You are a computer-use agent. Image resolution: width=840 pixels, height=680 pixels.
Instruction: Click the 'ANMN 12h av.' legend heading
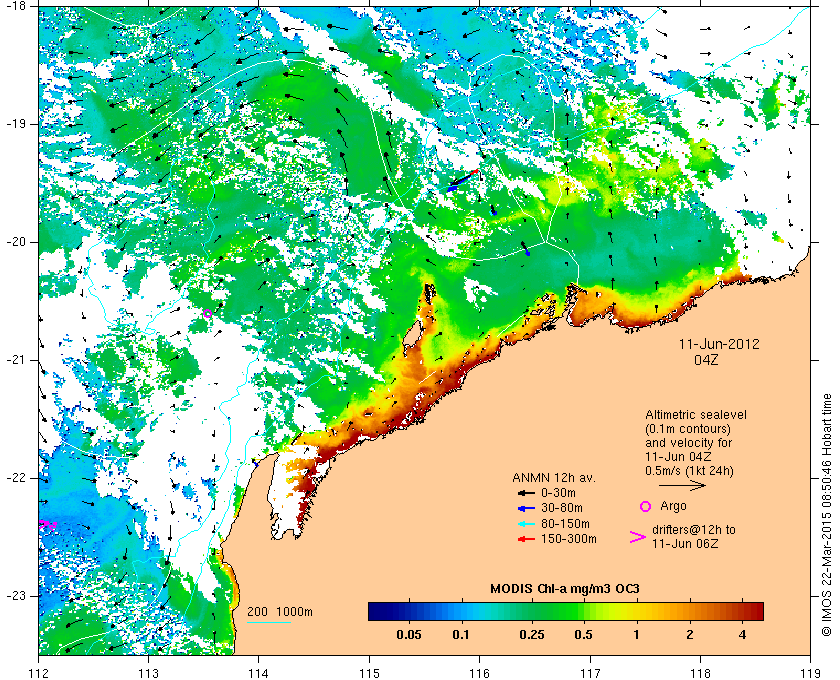(554, 478)
